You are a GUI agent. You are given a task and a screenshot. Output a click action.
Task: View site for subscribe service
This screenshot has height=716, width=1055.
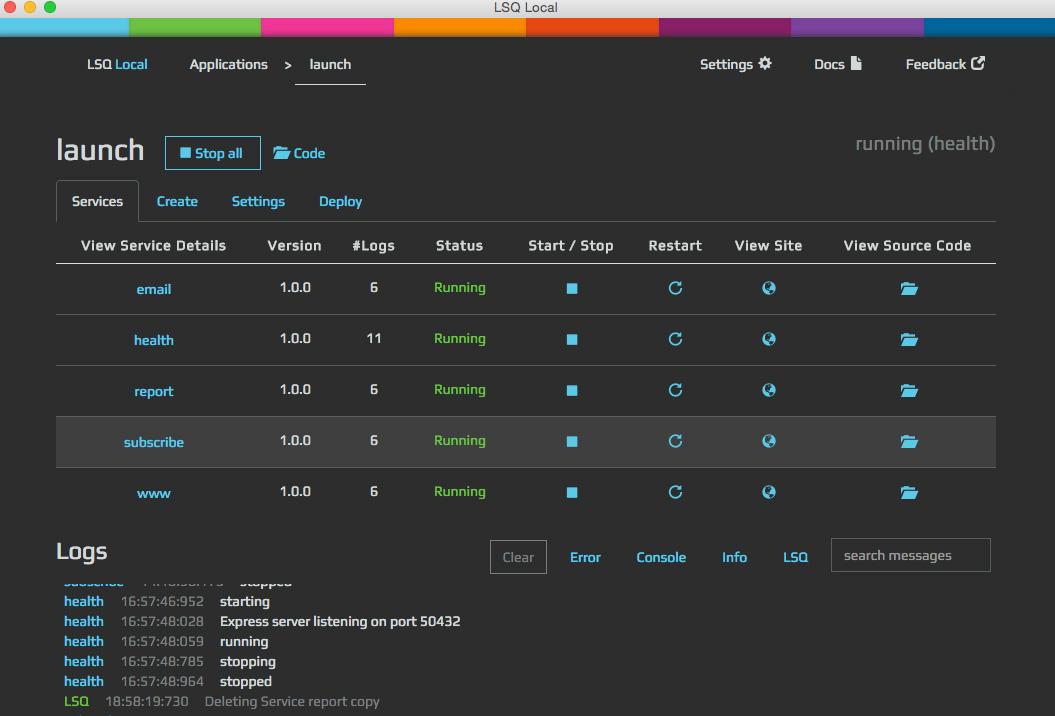(x=769, y=441)
